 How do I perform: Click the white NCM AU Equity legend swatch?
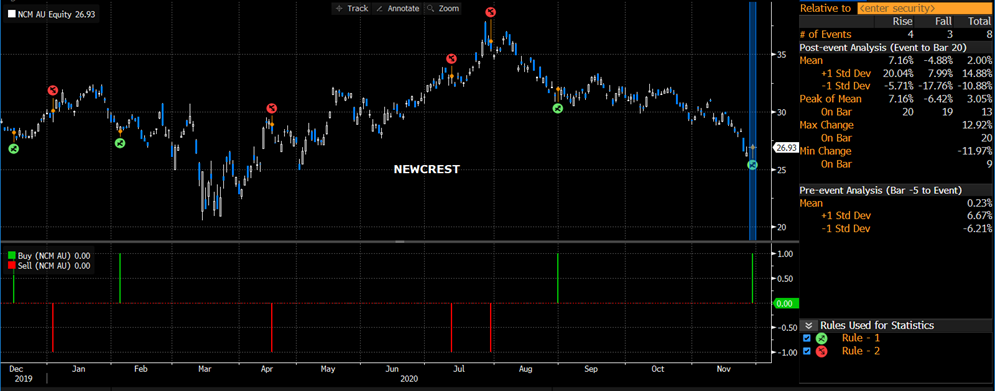point(11,13)
